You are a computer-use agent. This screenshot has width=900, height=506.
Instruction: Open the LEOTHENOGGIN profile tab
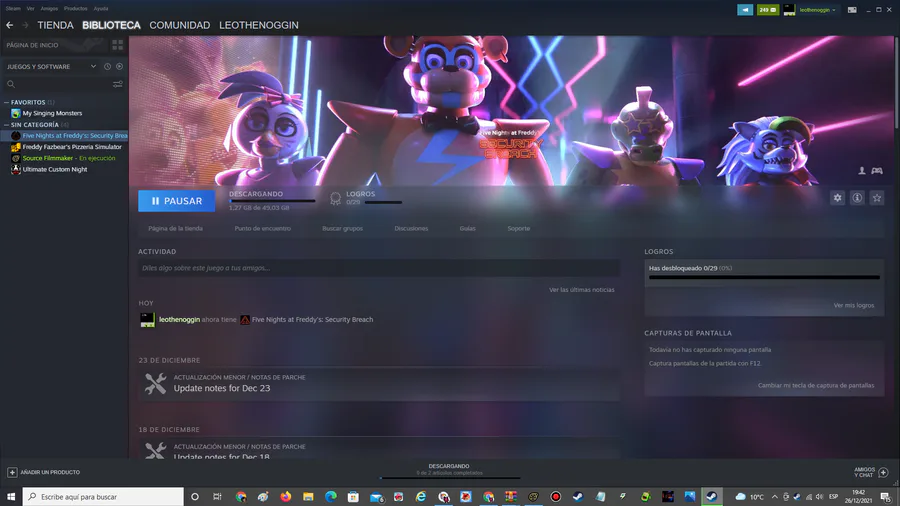click(259, 25)
